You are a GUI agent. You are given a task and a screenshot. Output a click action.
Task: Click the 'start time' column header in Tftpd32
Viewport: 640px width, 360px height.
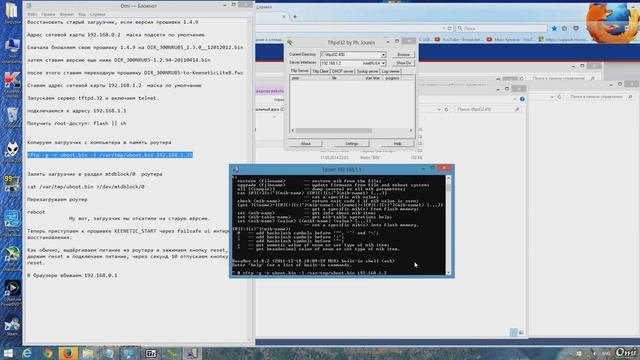tap(373, 78)
